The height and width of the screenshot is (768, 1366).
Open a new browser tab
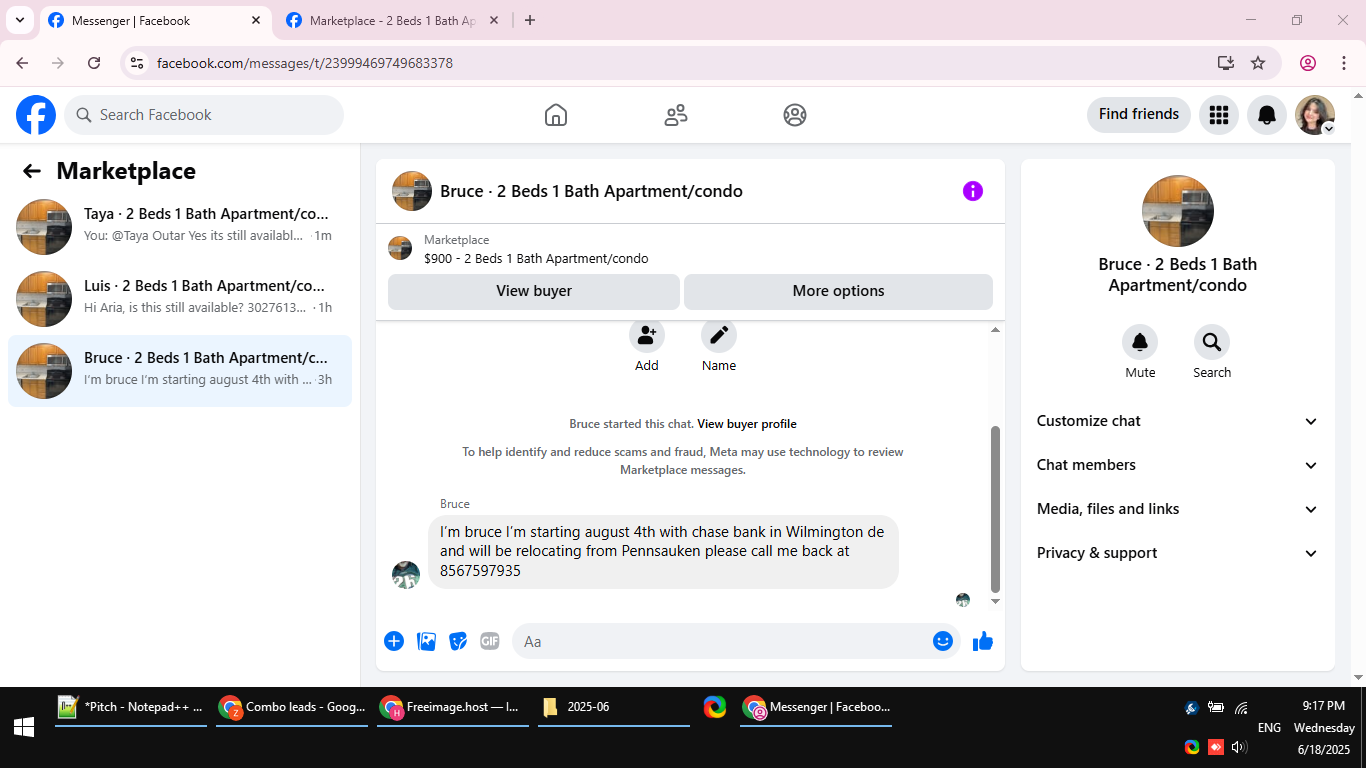click(530, 20)
